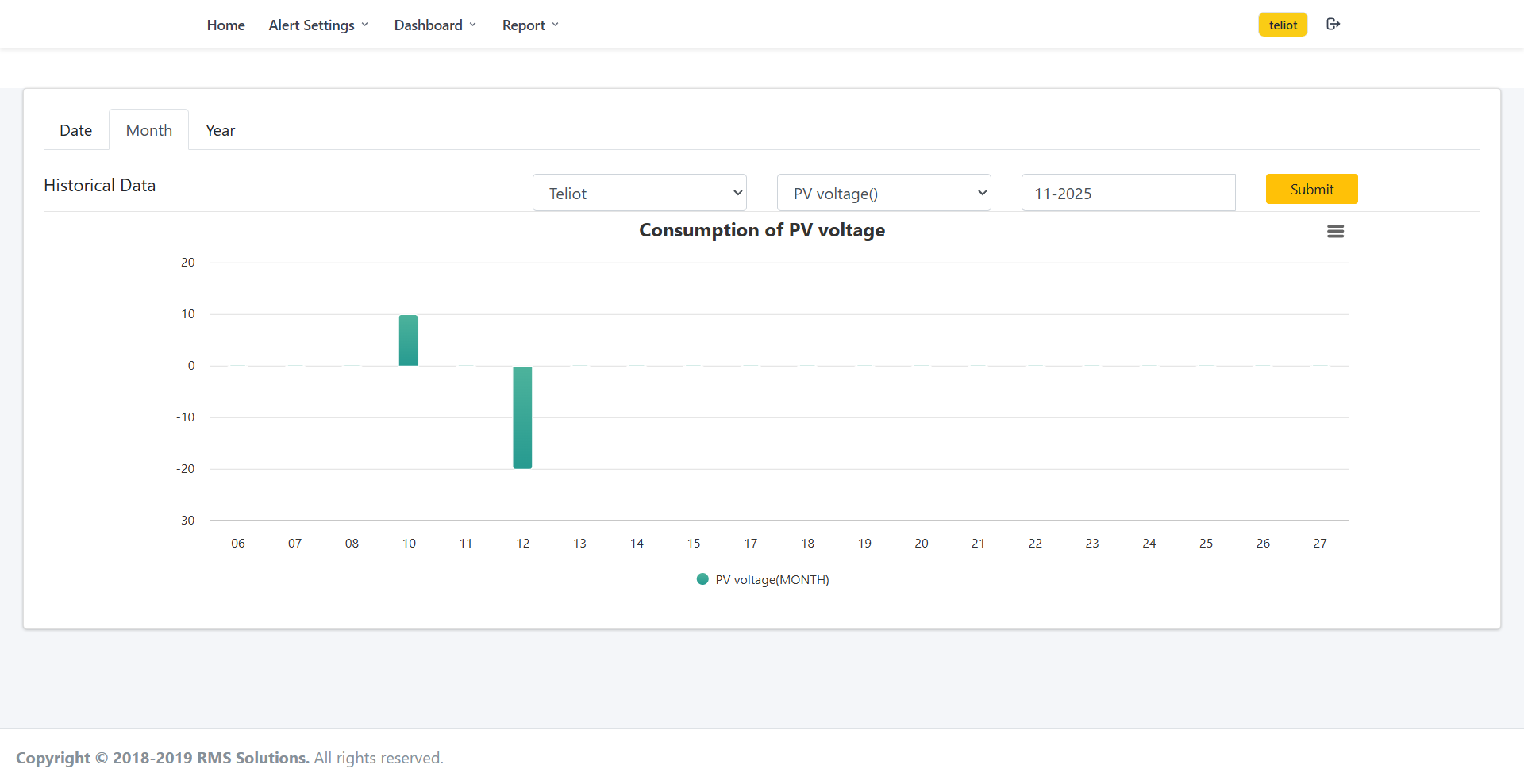Click the 11-2025 month input field
The image size is (1524, 784).
(1128, 193)
